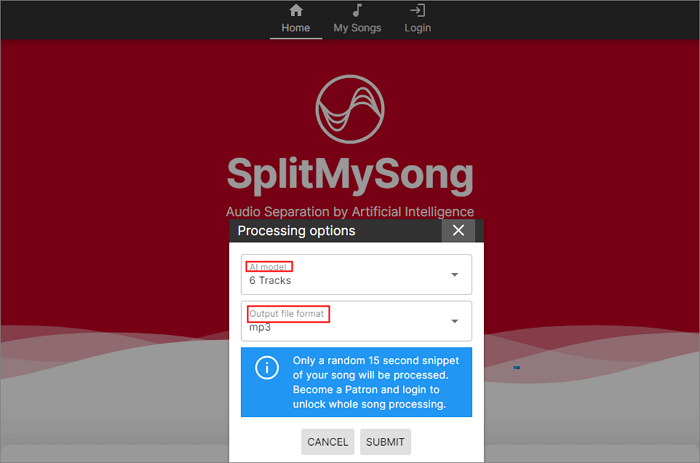Open the Login tab label
This screenshot has height=463, width=700.
[417, 28]
